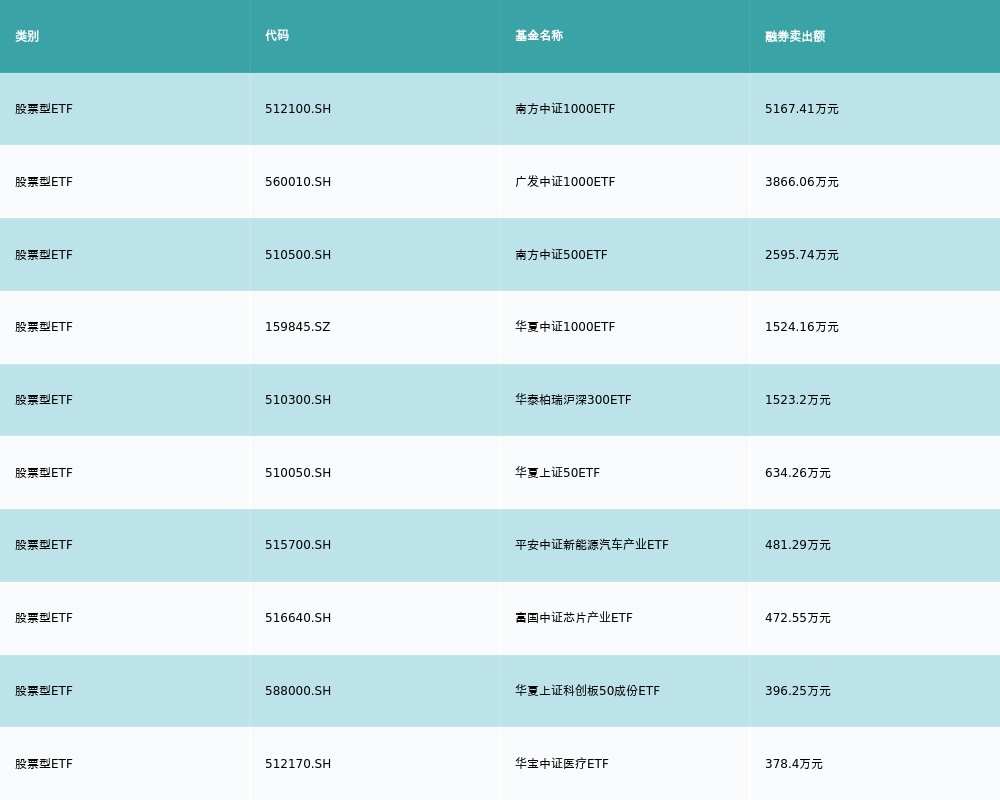The width and height of the screenshot is (1000, 800).
Task: Click fund code 560010.SH
Action: (298, 182)
